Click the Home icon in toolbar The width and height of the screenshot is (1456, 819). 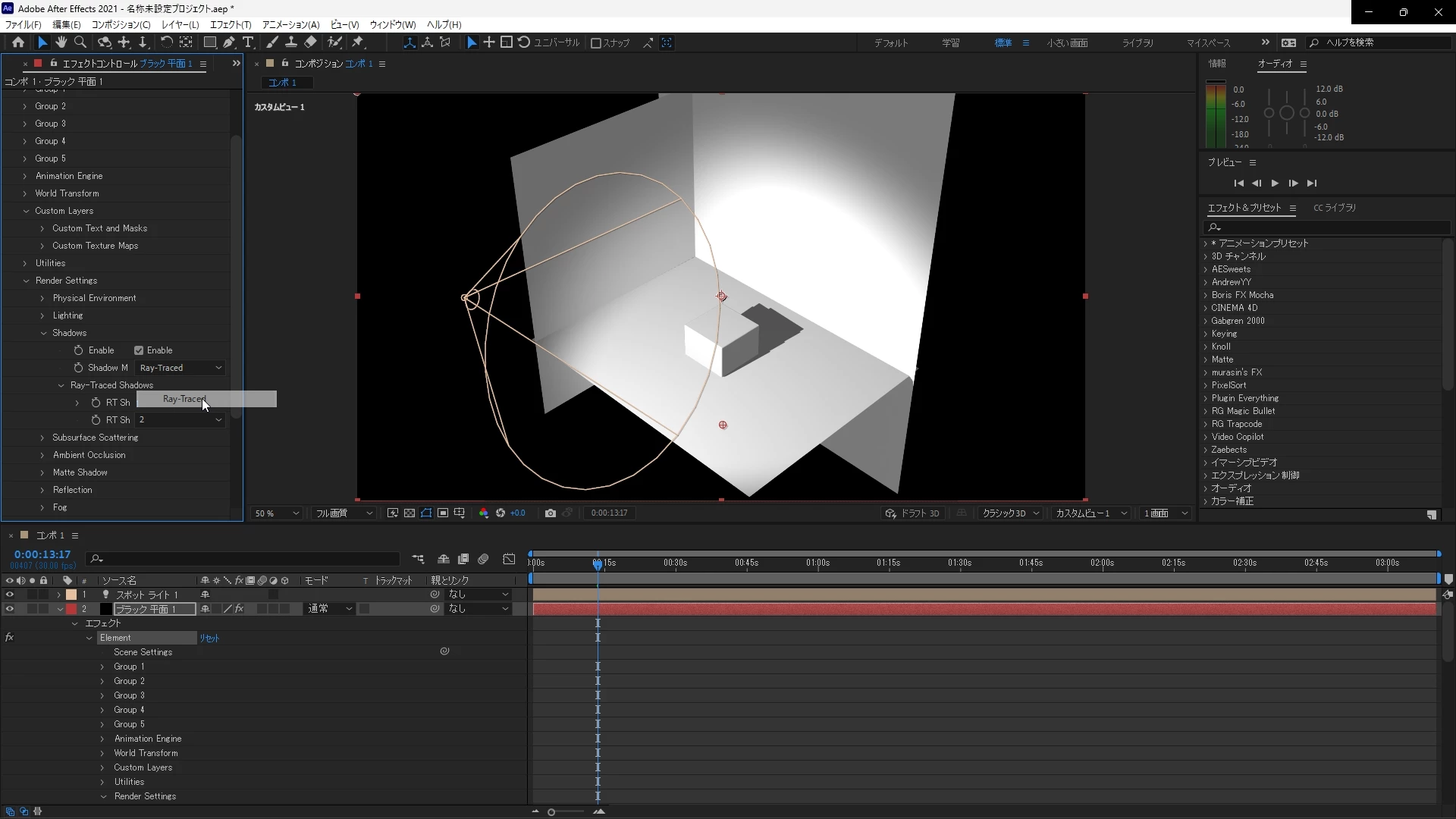coord(18,42)
